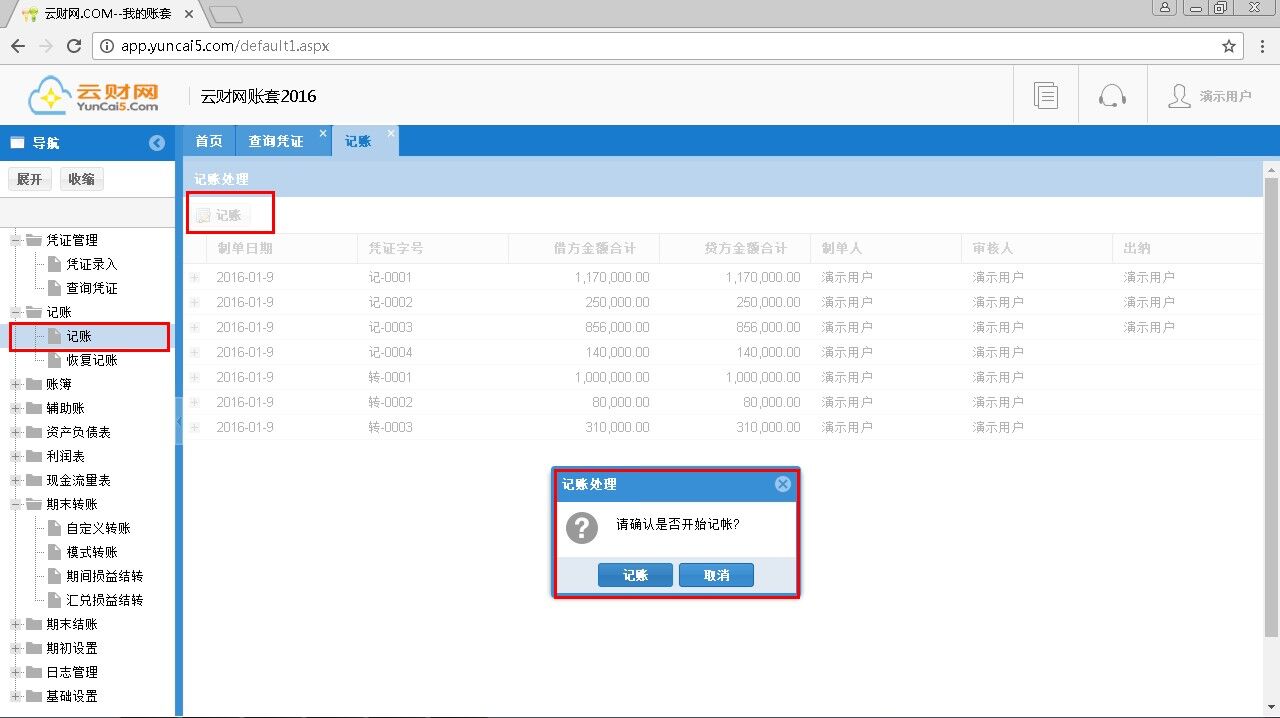Screen dimensions: 1280x718
Task: Collapse navigation panel with the arrow icon
Action: tap(157, 143)
